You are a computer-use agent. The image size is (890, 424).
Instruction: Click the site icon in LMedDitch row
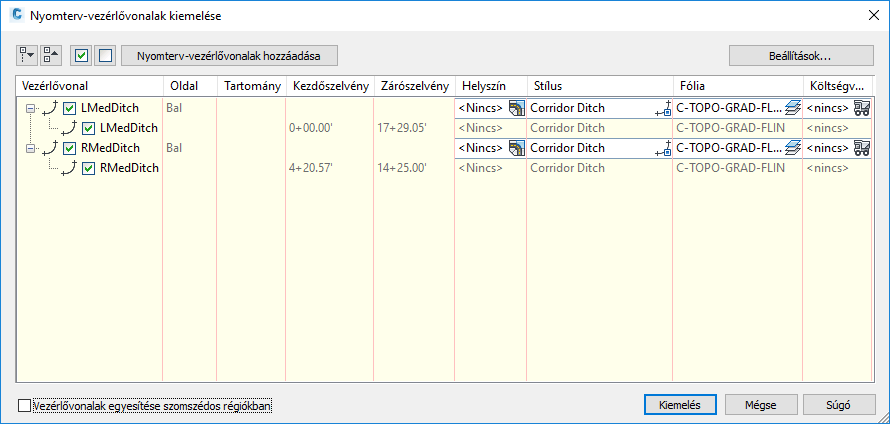coord(516,108)
